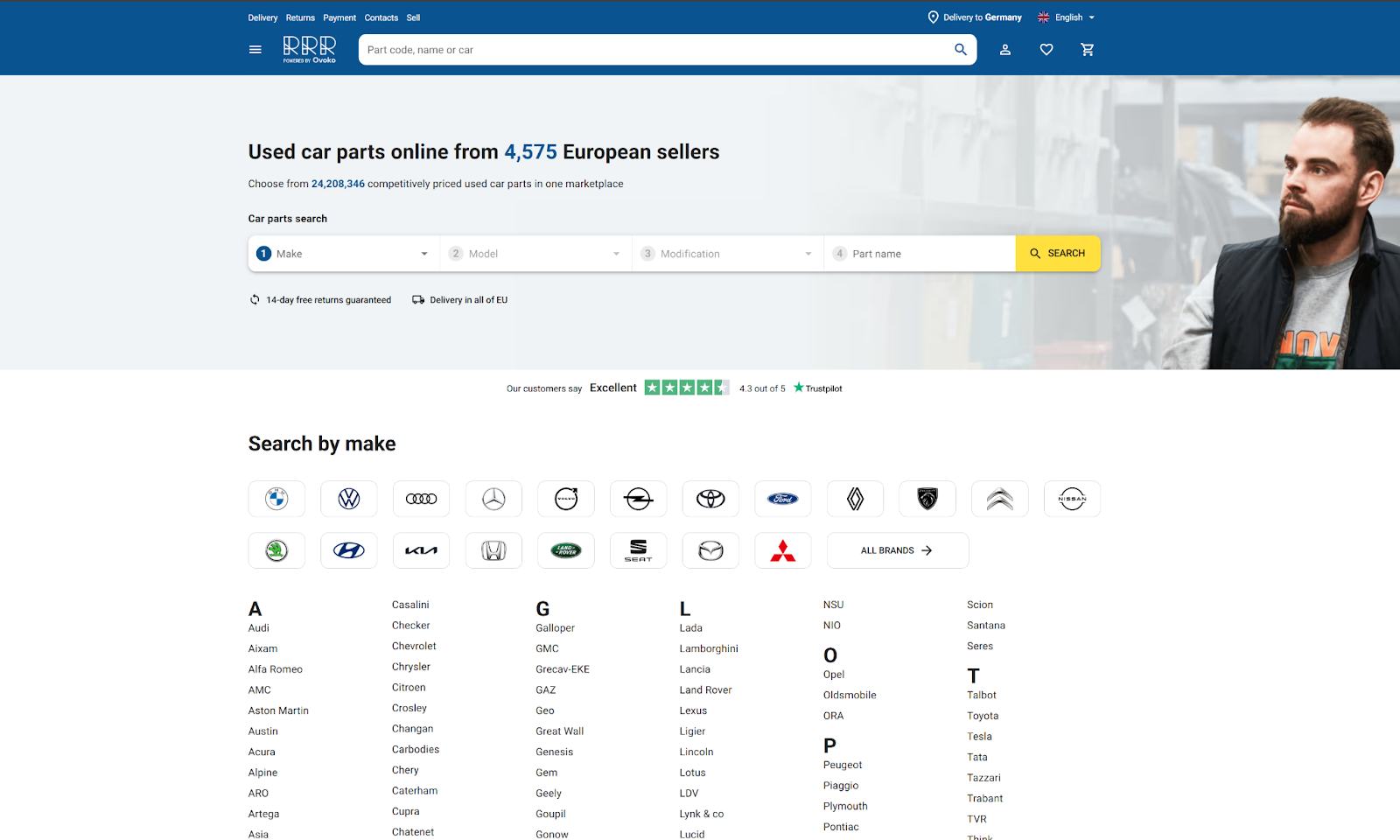This screenshot has width=1400, height=840.
Task: Select the Kia brand logo
Action: click(x=422, y=550)
